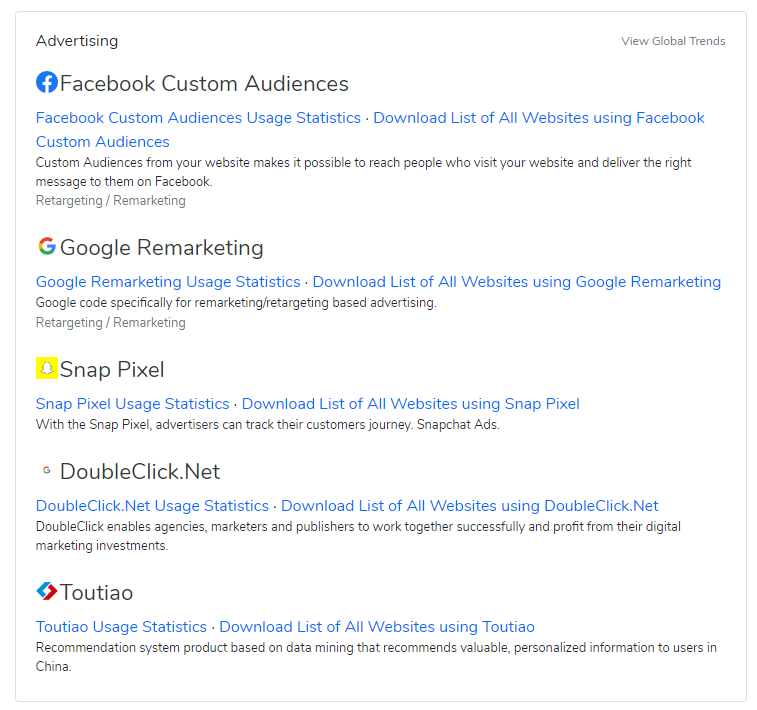Image resolution: width=757 pixels, height=710 pixels.
Task: Open Snap Pixel Usage Statistics link
Action: [x=132, y=404]
